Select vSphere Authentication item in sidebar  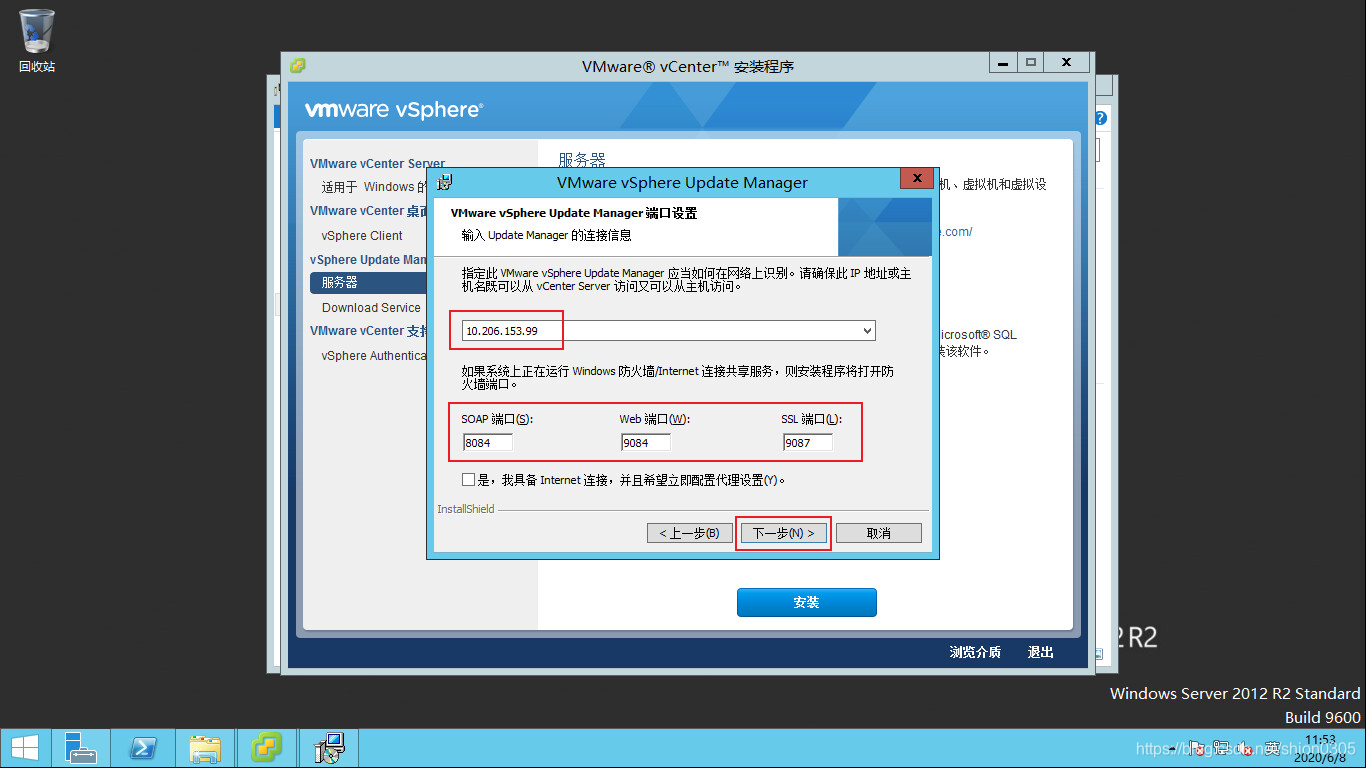pos(374,356)
